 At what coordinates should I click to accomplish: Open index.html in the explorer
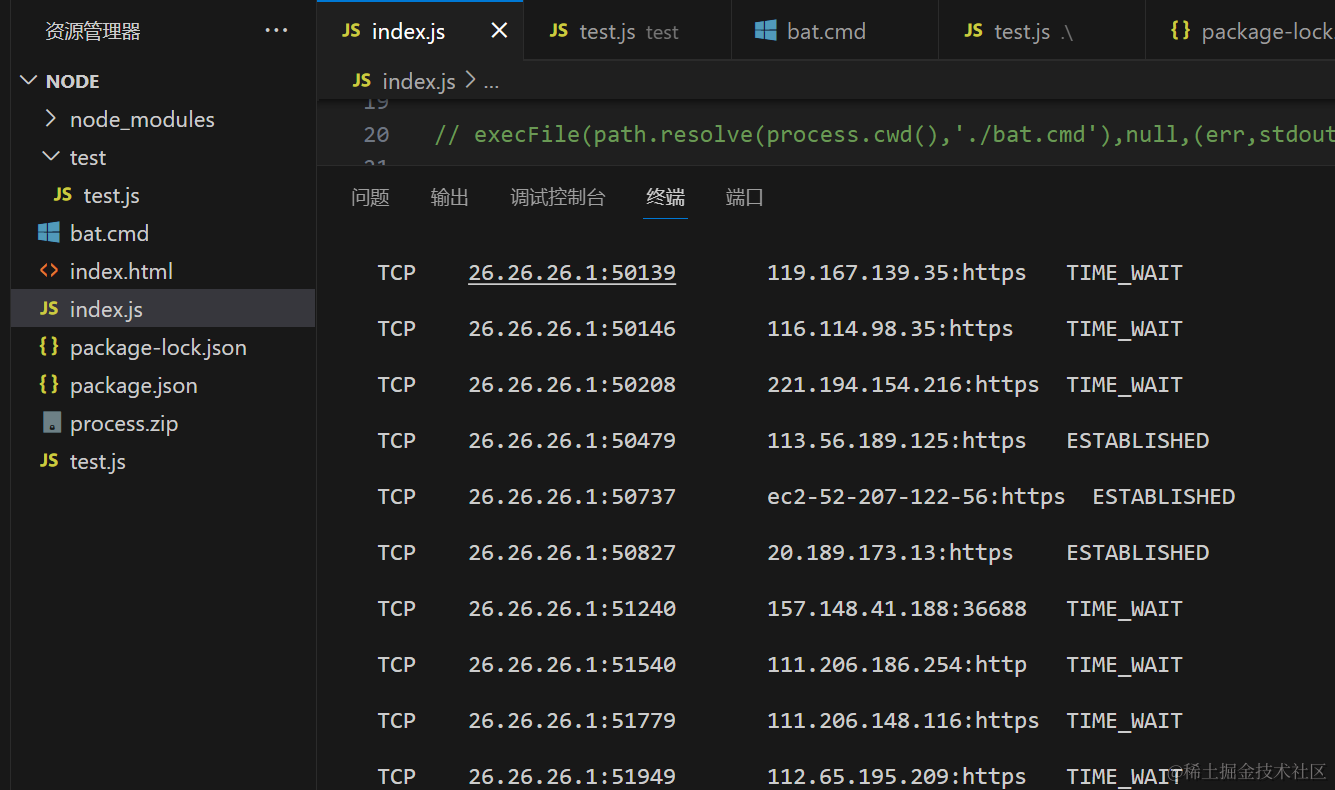coord(163,271)
